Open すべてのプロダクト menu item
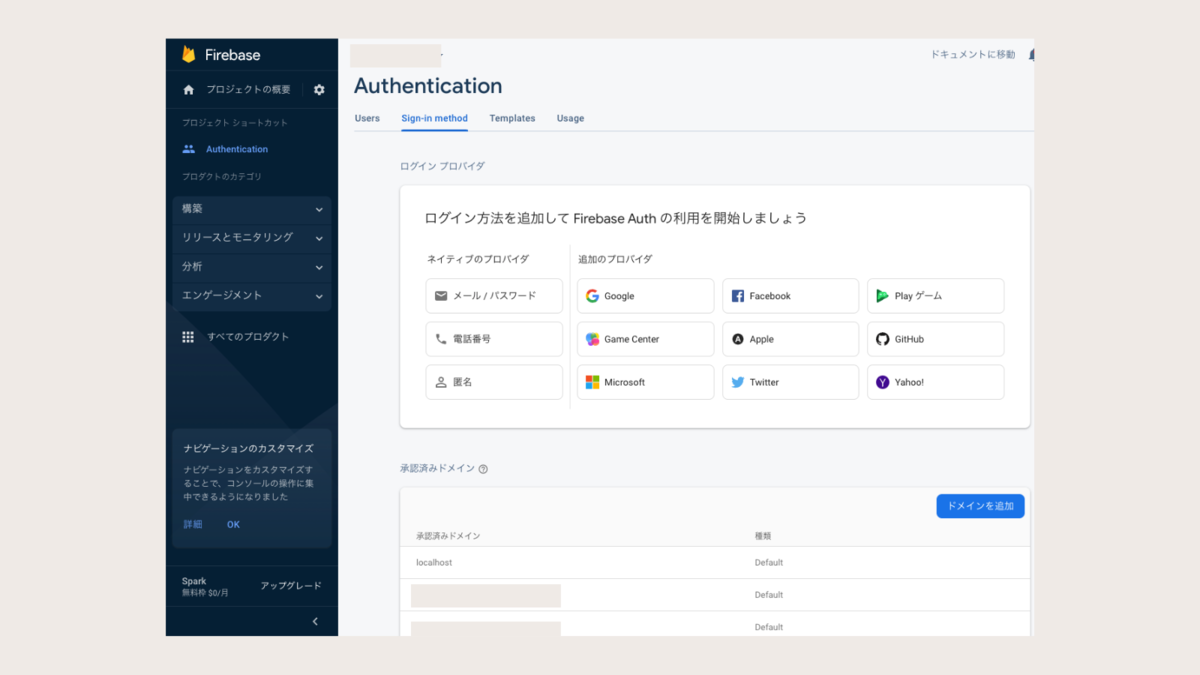The height and width of the screenshot is (675, 1200). [x=248, y=337]
